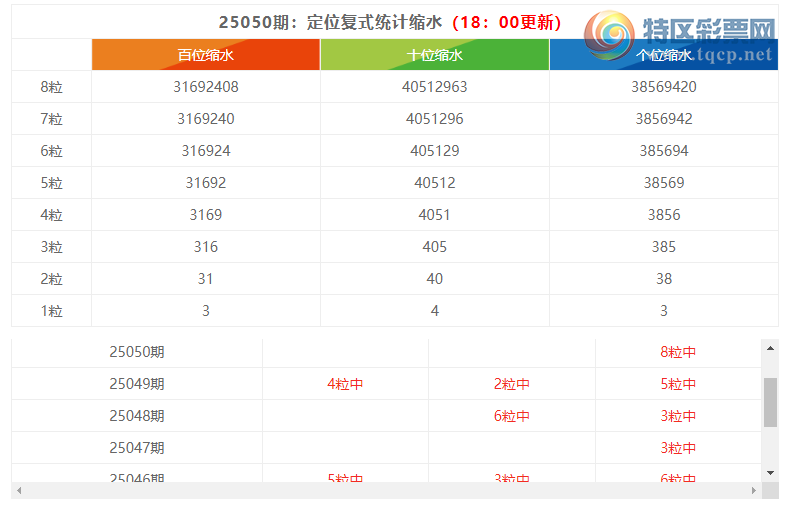Click the red 8粒中 result for 25050期
The image size is (785, 509).
[x=678, y=352]
